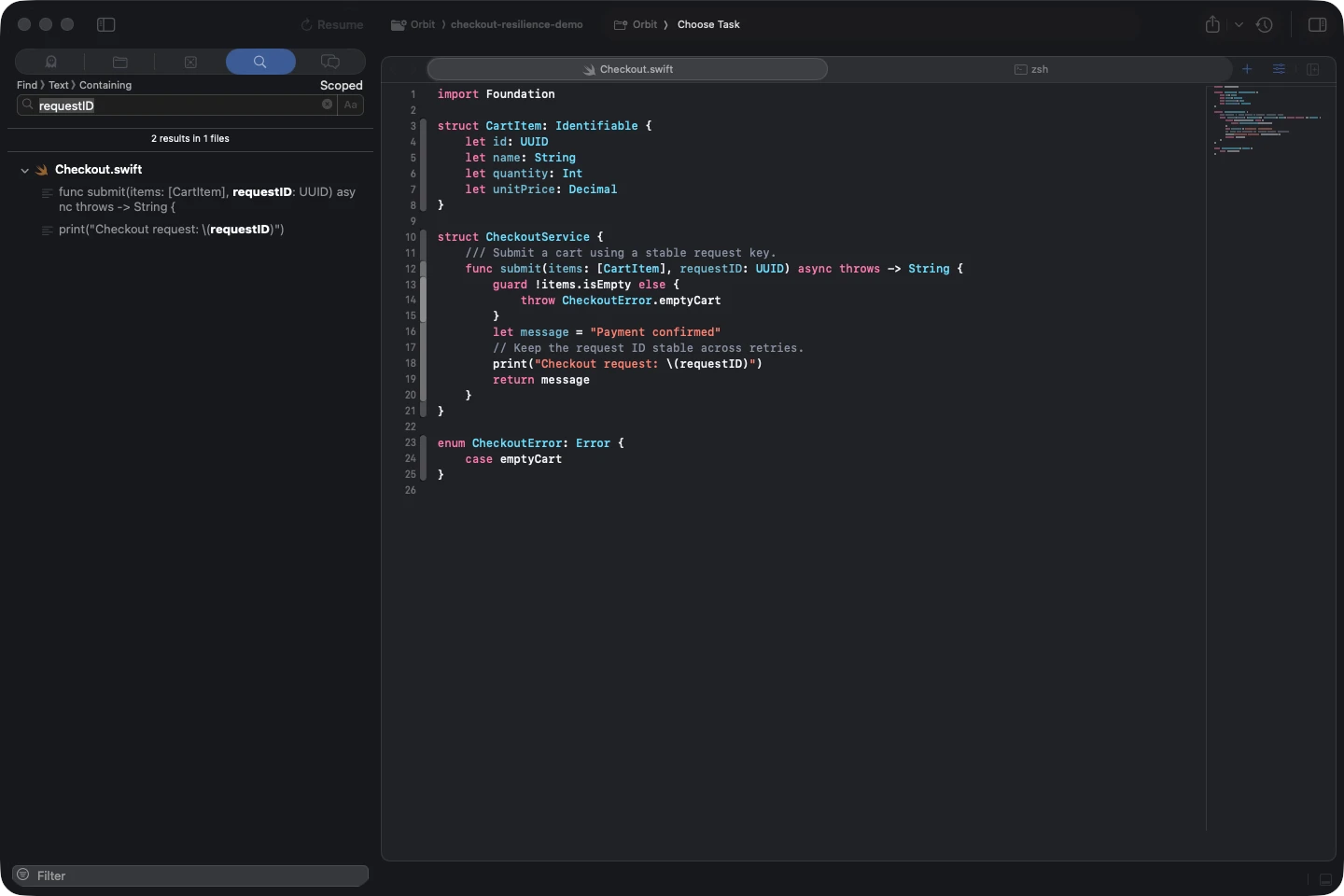Viewport: 1344px width, 896px height.
Task: Toggle the left sidebar visibility
Action: pos(106,24)
